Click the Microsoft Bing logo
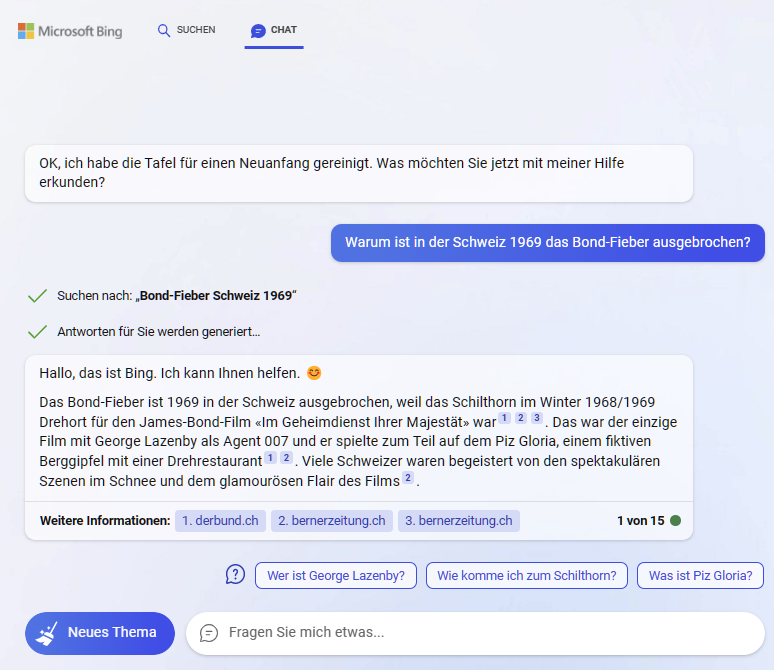Image resolution: width=774 pixels, height=670 pixels. (70, 31)
